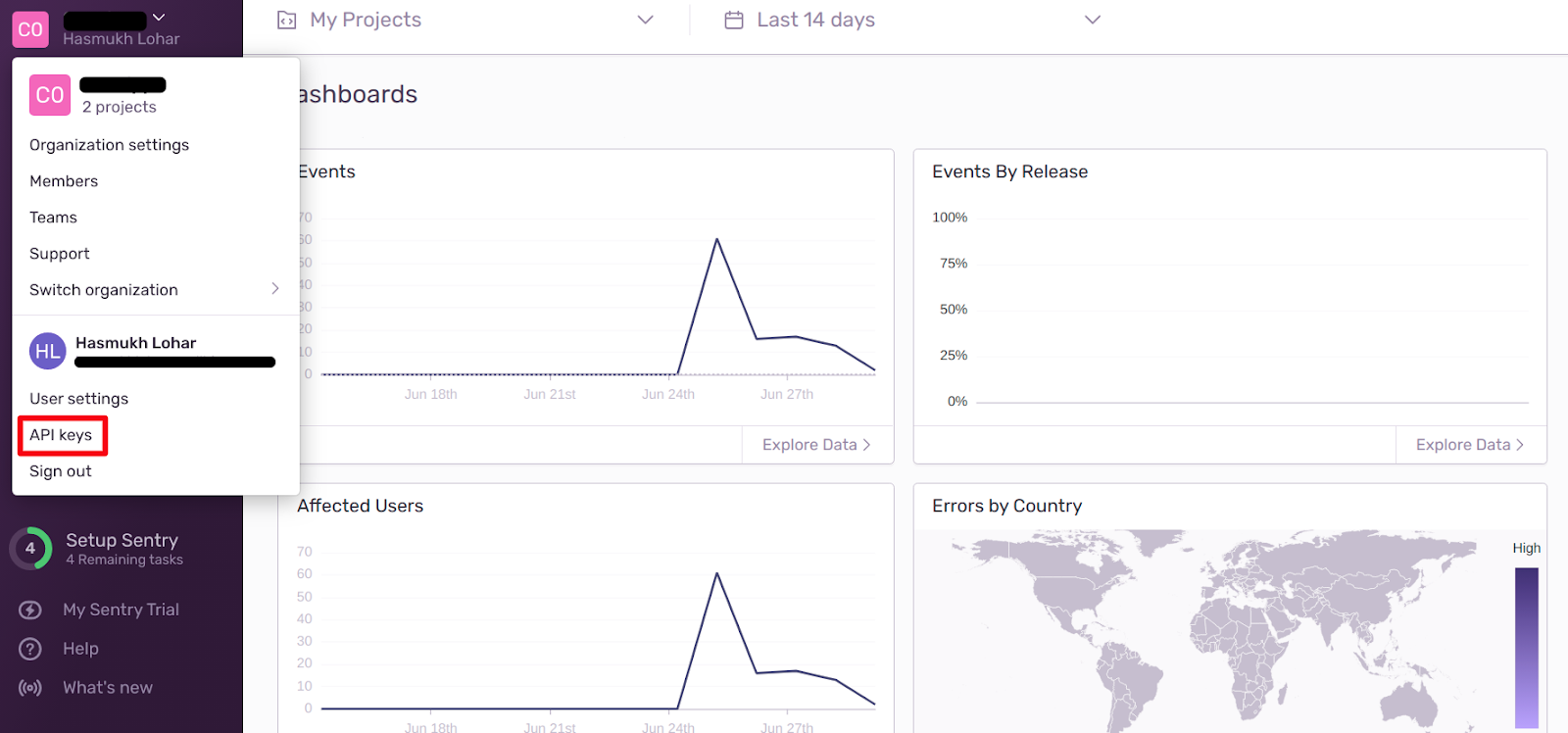Click the My Sentry Trial lightning icon

tap(30, 610)
